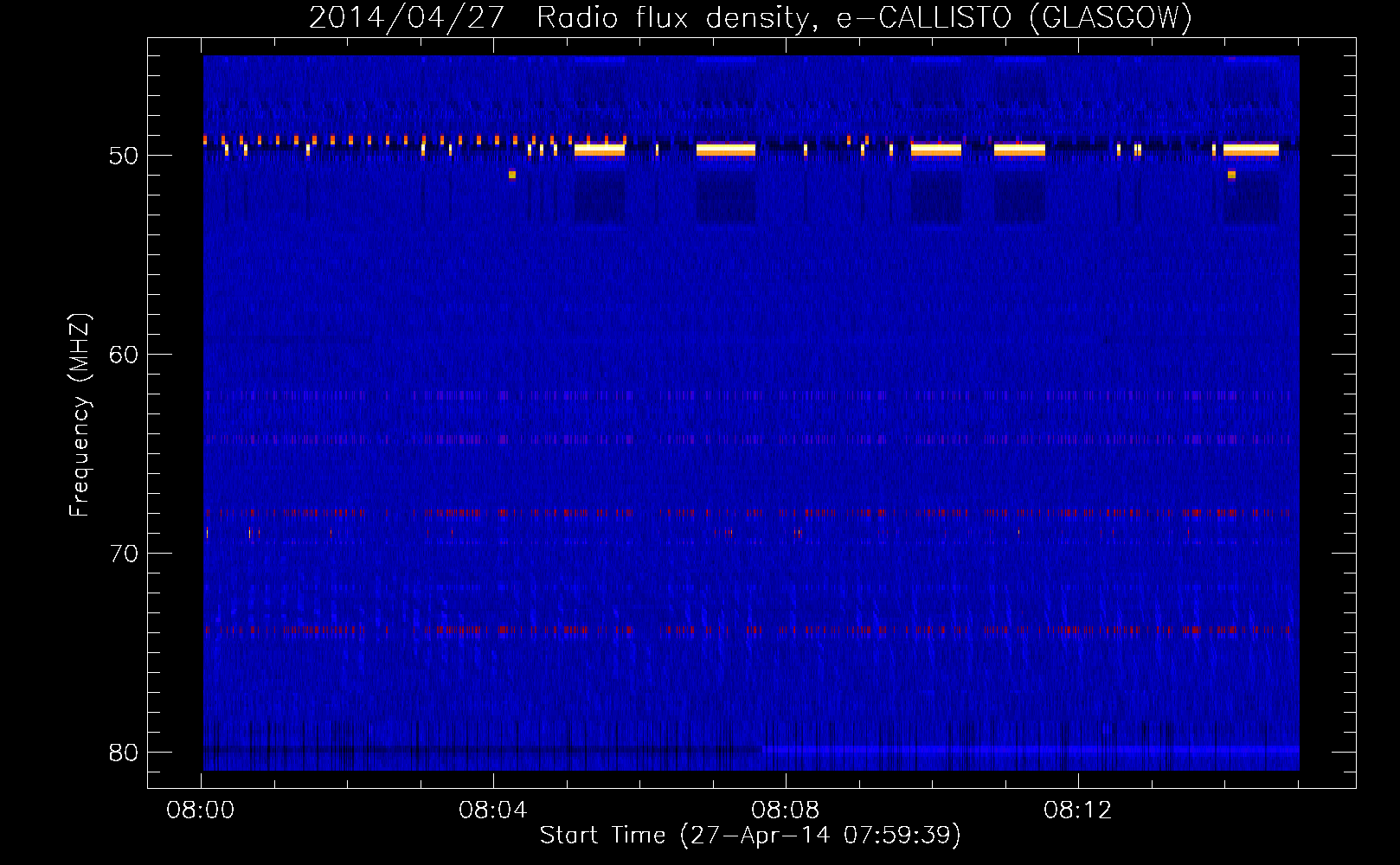Click the 08:04 time tick label
This screenshot has height=865, width=1400.
point(493,811)
